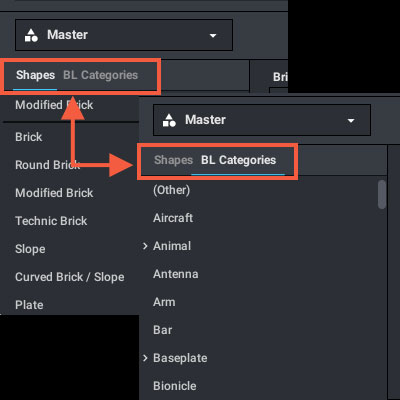This screenshot has width=400, height=400.
Task: Pick the Slope shape entry
Action: pyautogui.click(x=30, y=249)
